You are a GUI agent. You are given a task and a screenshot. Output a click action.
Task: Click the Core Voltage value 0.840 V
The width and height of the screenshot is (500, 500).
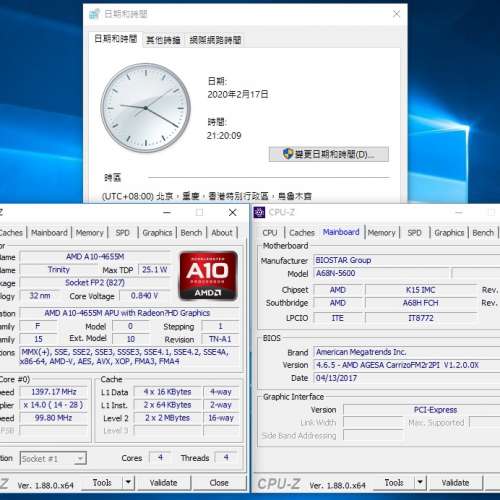[x=144, y=296]
